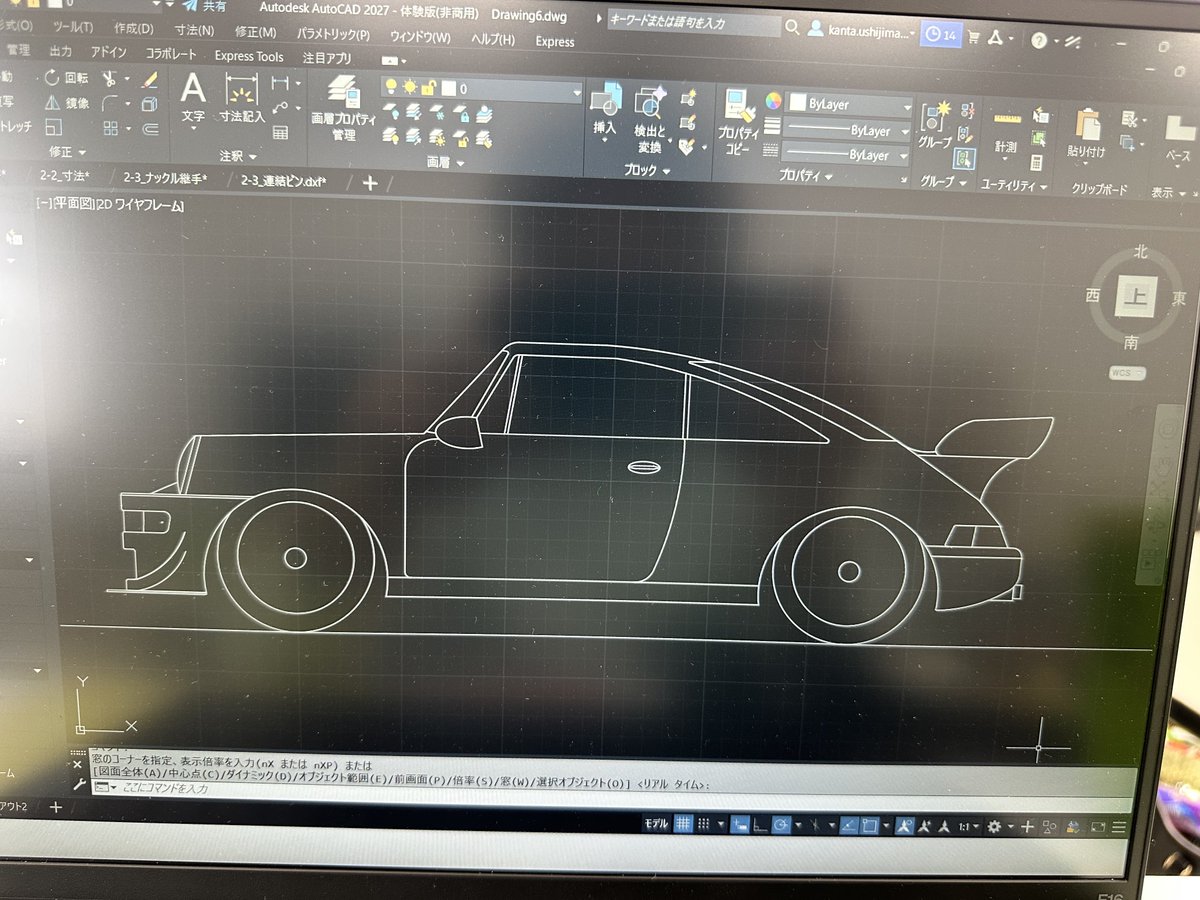Click the Dimension (寸法記入) tool
1200x900 pixels.
pyautogui.click(x=242, y=99)
